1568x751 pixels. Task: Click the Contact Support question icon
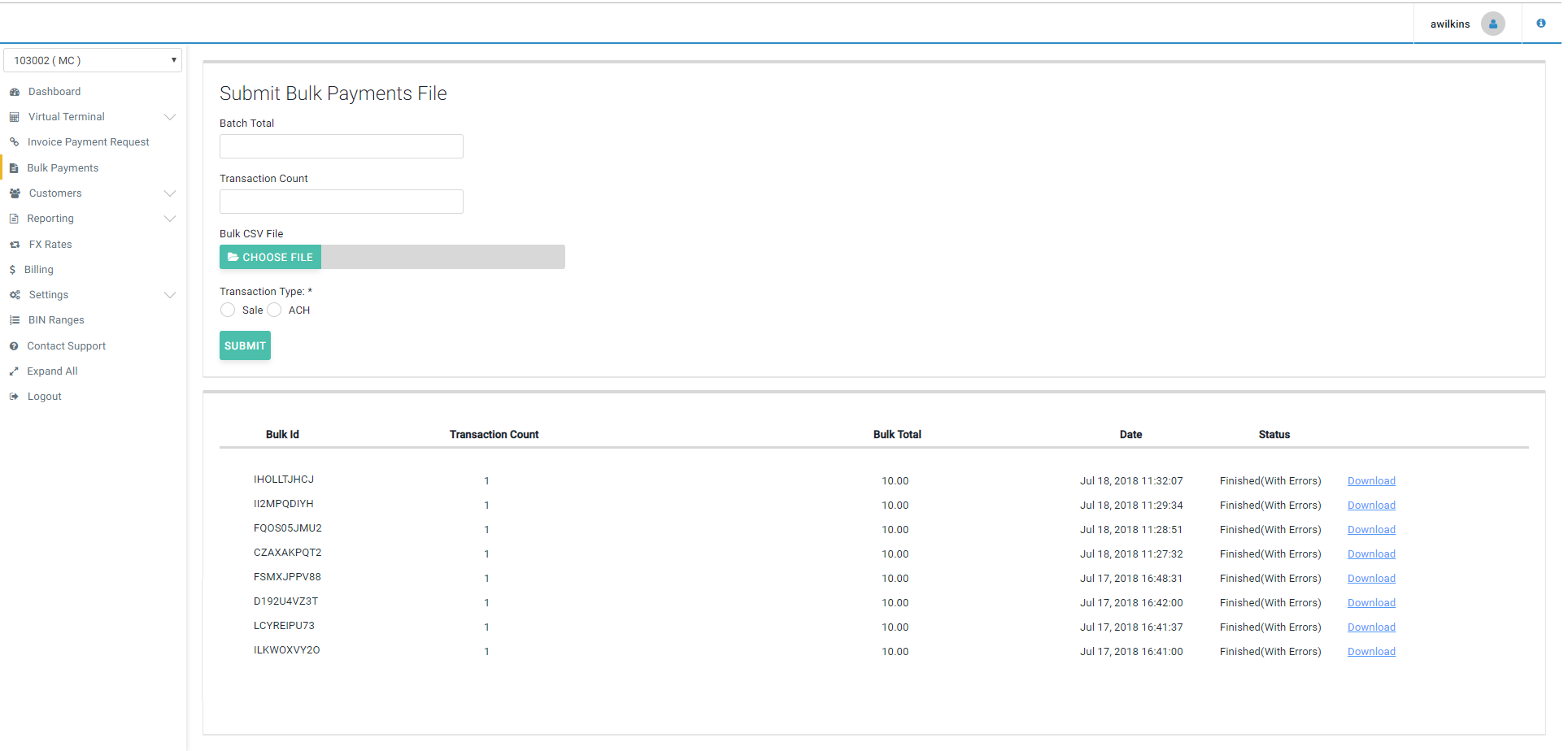tap(14, 346)
